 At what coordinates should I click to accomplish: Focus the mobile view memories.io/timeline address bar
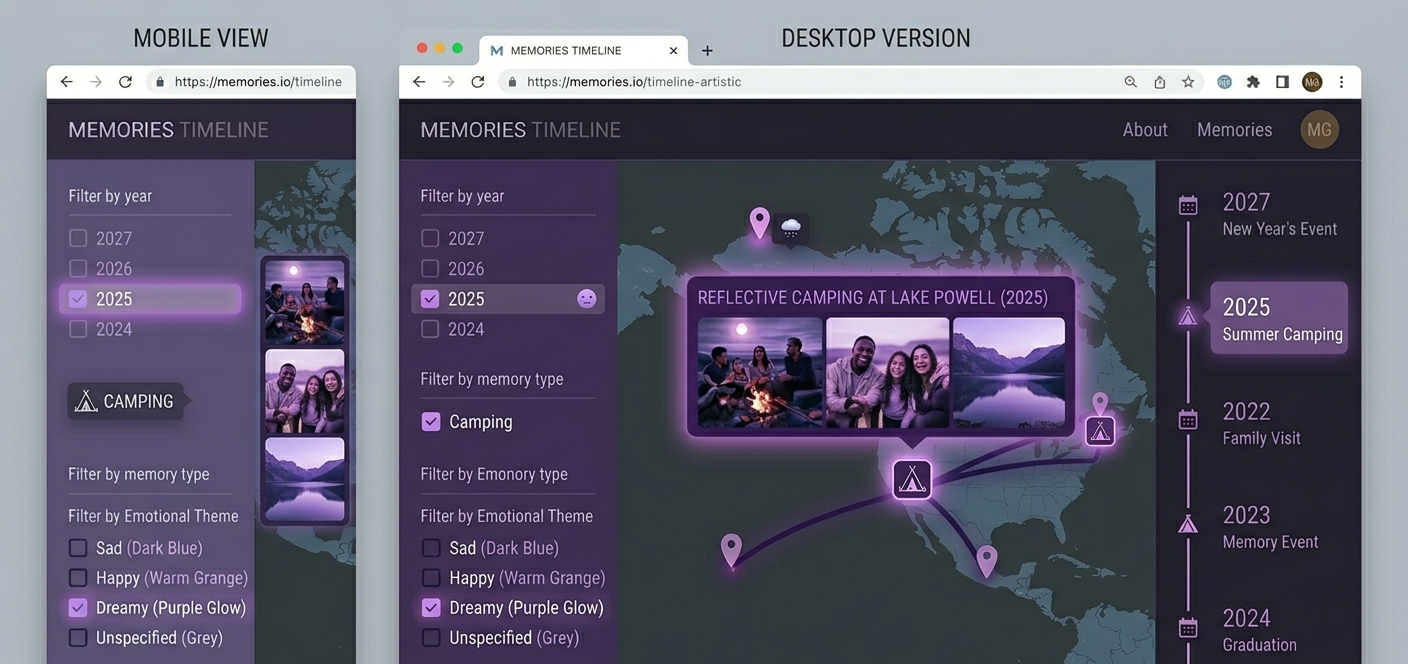pos(249,82)
